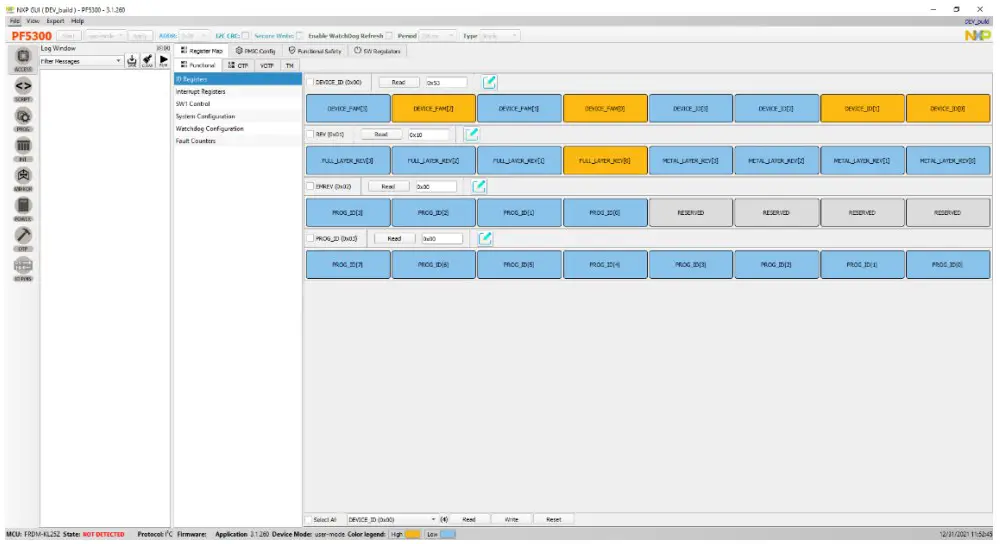
Task: Click the Start button in top toolbar
Action: pyautogui.click(x=69, y=36)
